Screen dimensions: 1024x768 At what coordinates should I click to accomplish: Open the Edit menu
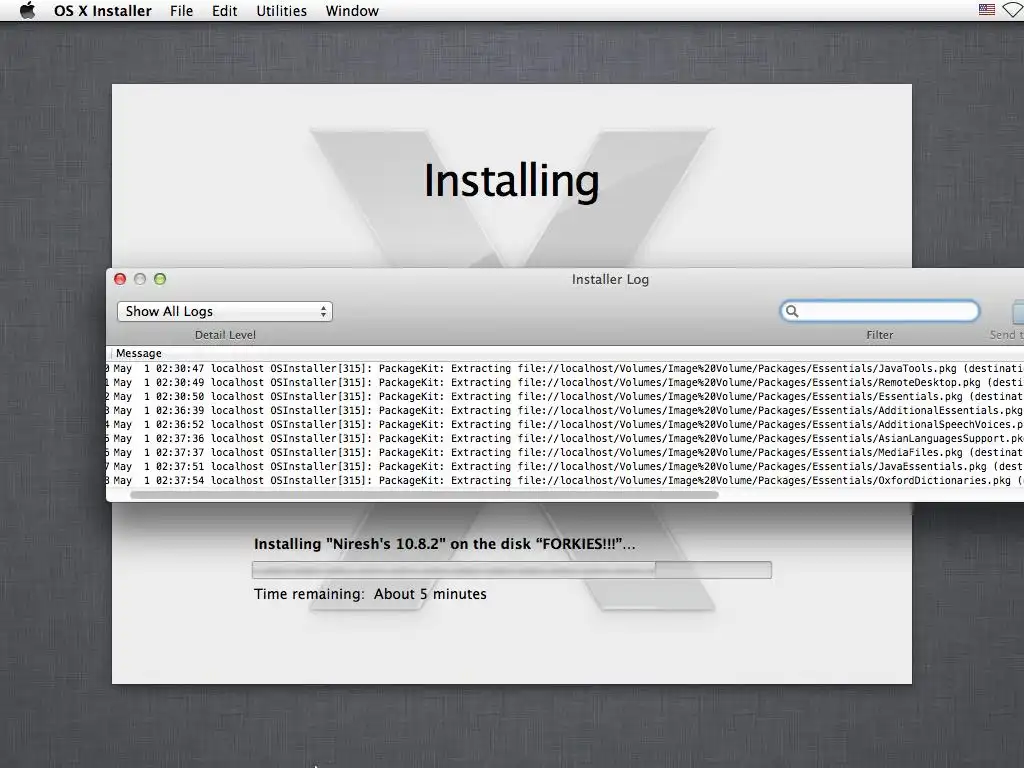[x=225, y=11]
